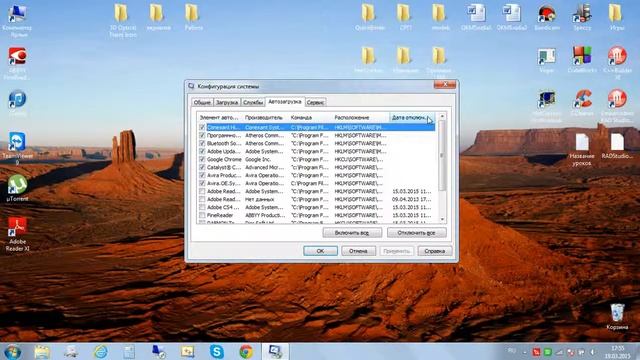
Task: Open the Windows Start menu
Action: [x=12, y=352]
